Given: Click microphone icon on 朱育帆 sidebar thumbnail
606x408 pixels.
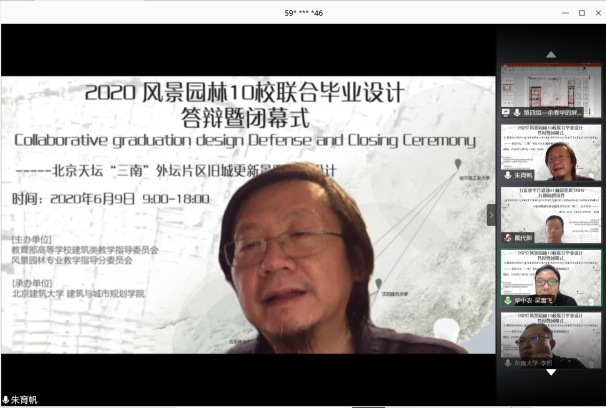Looking at the screenshot, I should (x=507, y=176).
